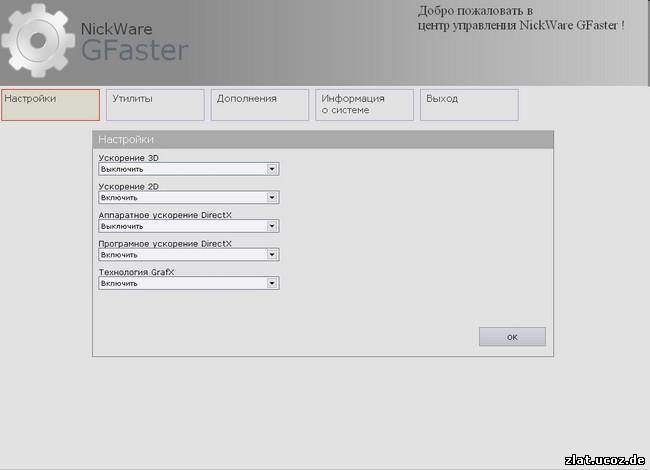This screenshot has width=650, height=470.
Task: Switch to the Утилиты tab
Action: click(155, 105)
